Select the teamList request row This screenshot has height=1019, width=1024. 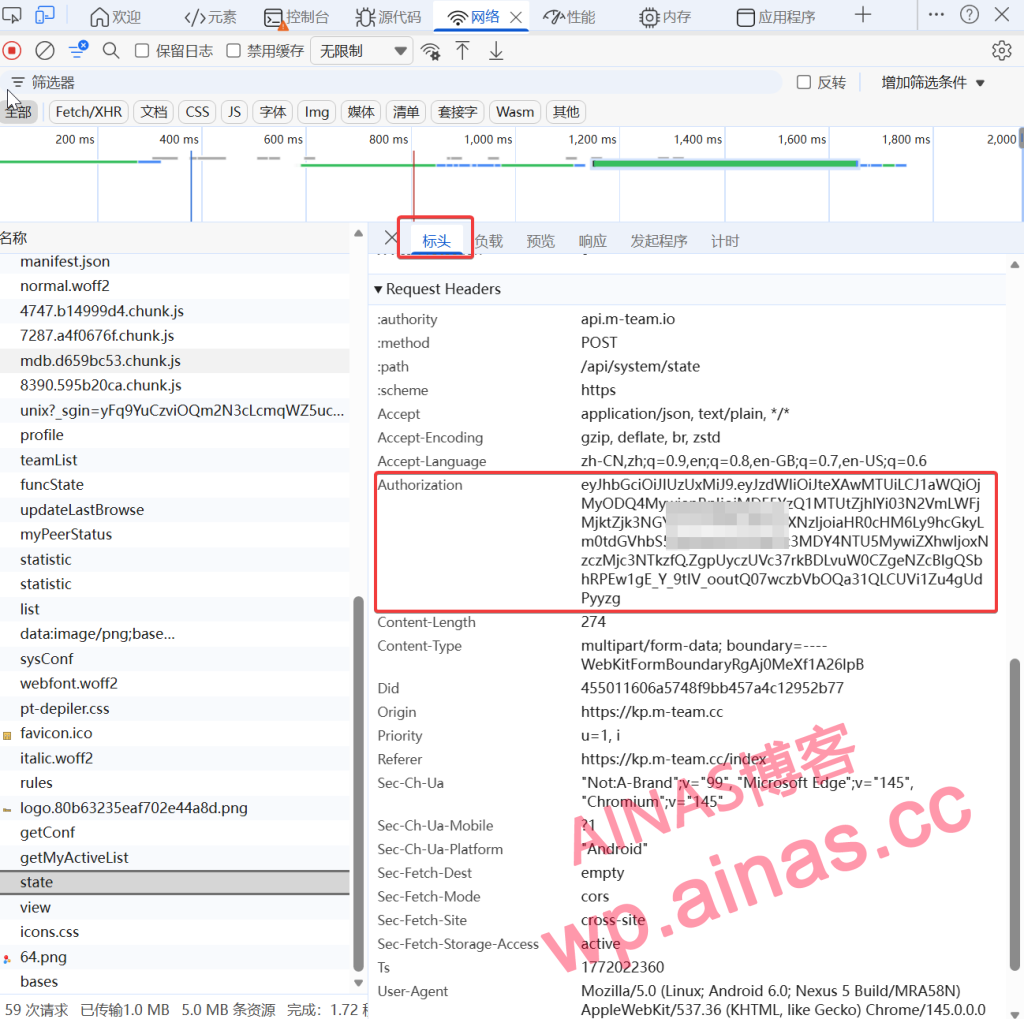[175, 460]
